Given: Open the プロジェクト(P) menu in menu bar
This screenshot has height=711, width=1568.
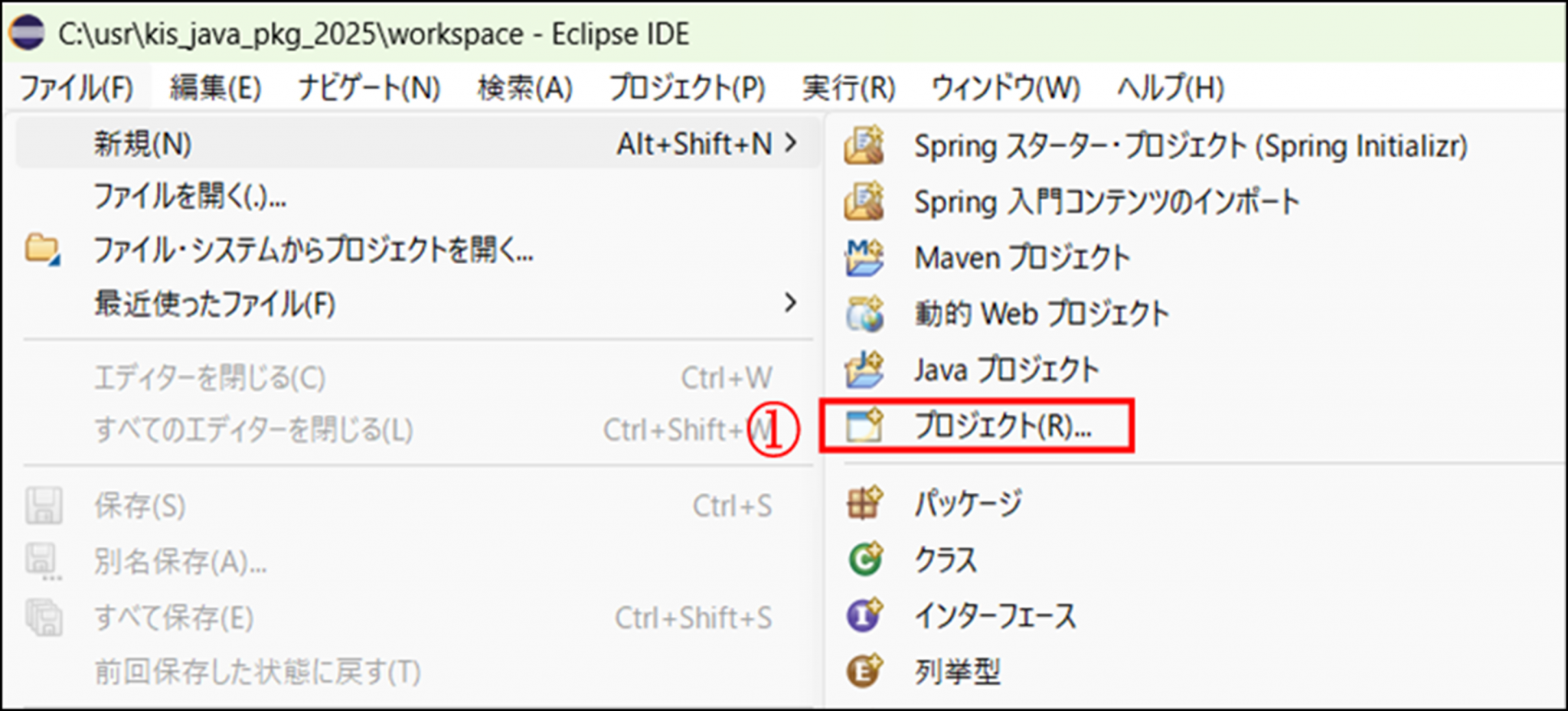Looking at the screenshot, I should point(687,88).
